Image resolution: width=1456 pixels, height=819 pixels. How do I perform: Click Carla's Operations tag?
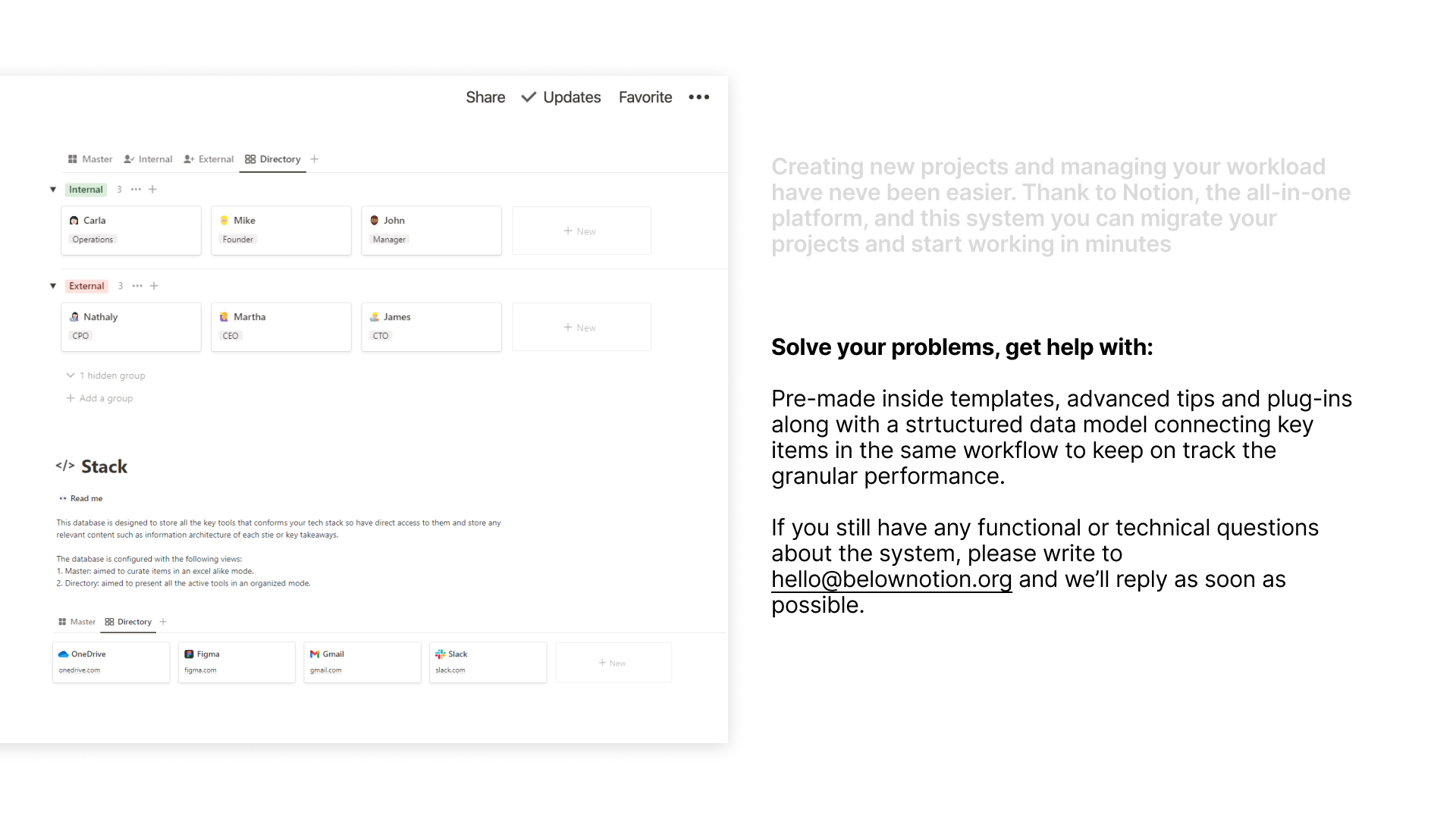(x=93, y=240)
